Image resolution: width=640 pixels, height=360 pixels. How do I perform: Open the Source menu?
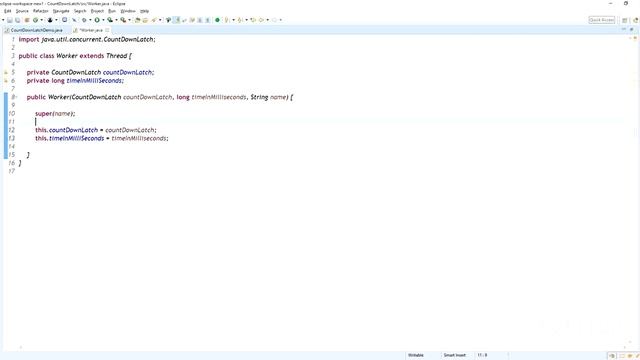22,11
